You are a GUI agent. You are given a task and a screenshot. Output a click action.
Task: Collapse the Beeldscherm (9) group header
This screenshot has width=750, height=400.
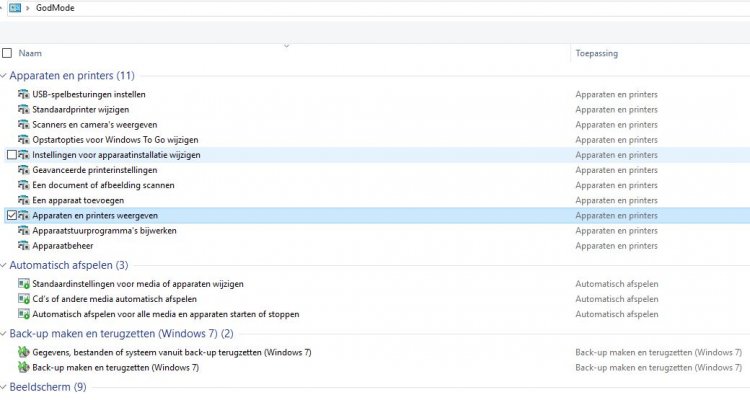4,387
